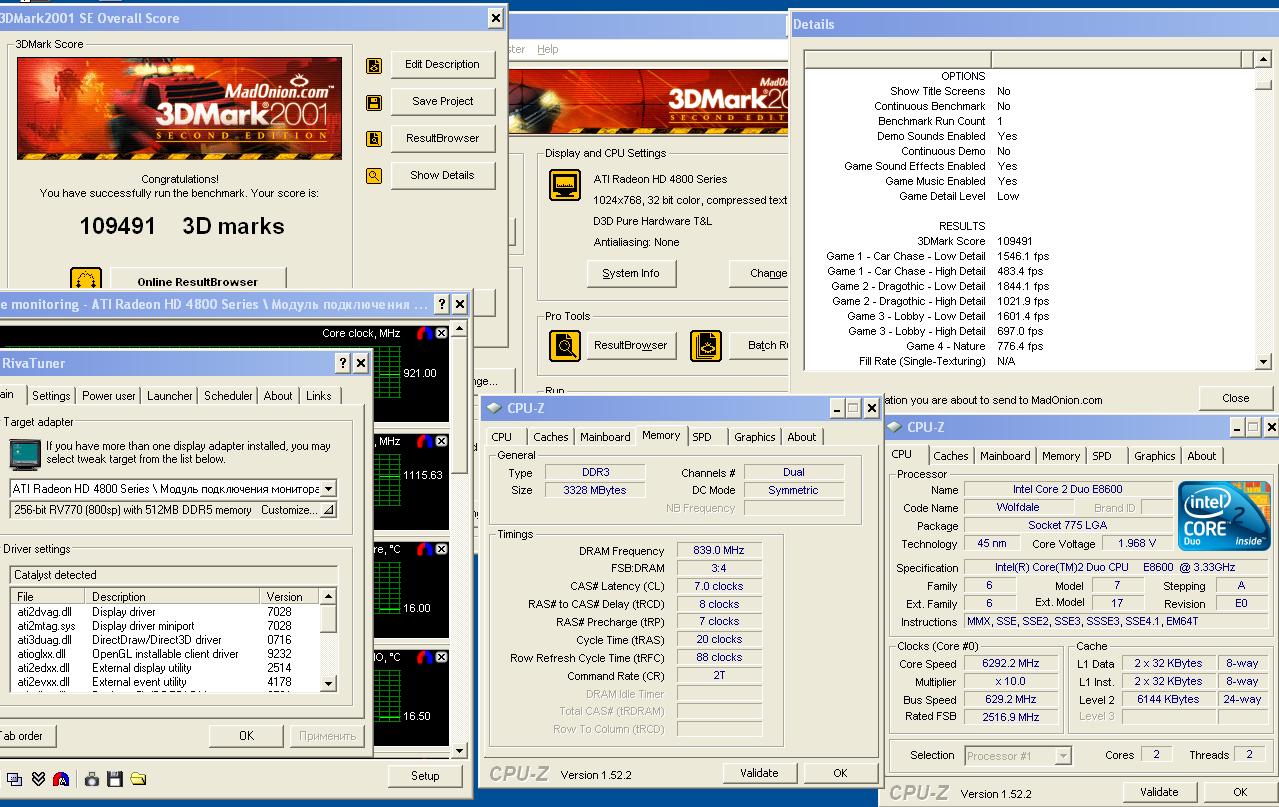Screen dimensions: 1279x807
Task: Click the driver file list scroll-down arrow
Action: pyautogui.click(x=329, y=682)
